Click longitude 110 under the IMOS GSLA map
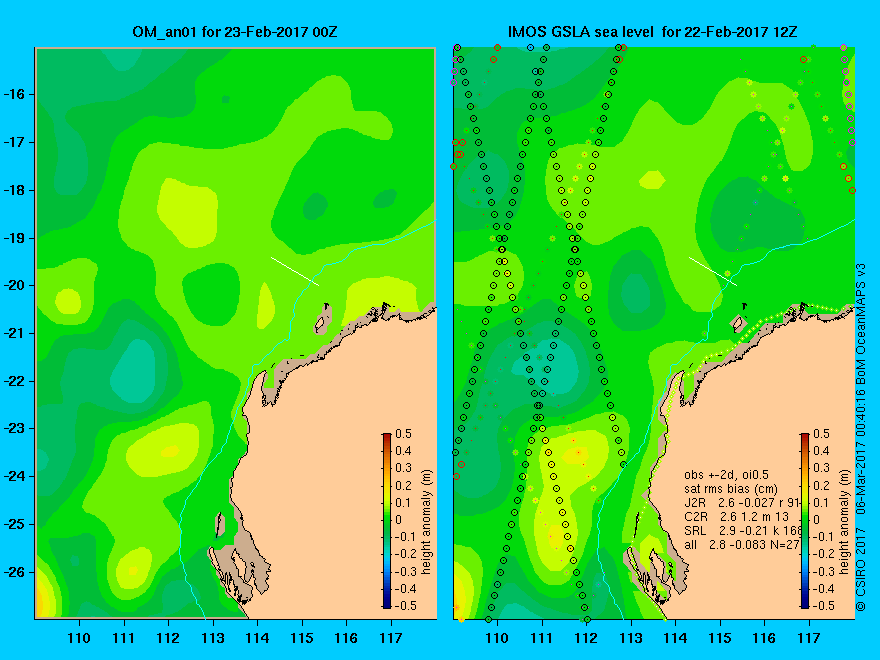880x660 pixels. pos(497,638)
